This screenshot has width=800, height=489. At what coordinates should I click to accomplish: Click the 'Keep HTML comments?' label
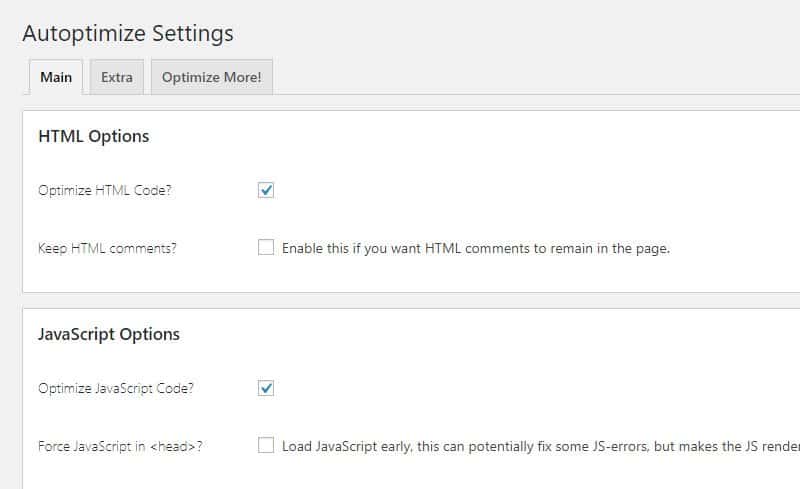[107, 248]
